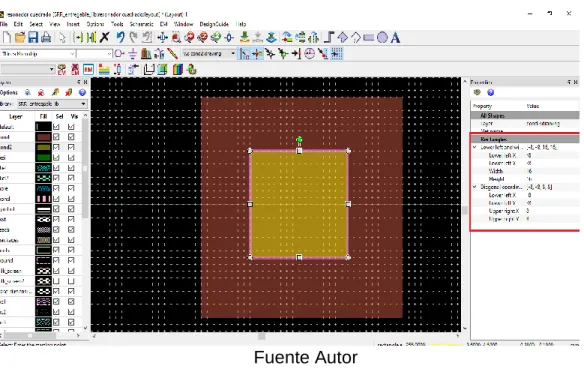Open the Select menu
The width and height of the screenshot is (584, 369).
pos(36,24)
